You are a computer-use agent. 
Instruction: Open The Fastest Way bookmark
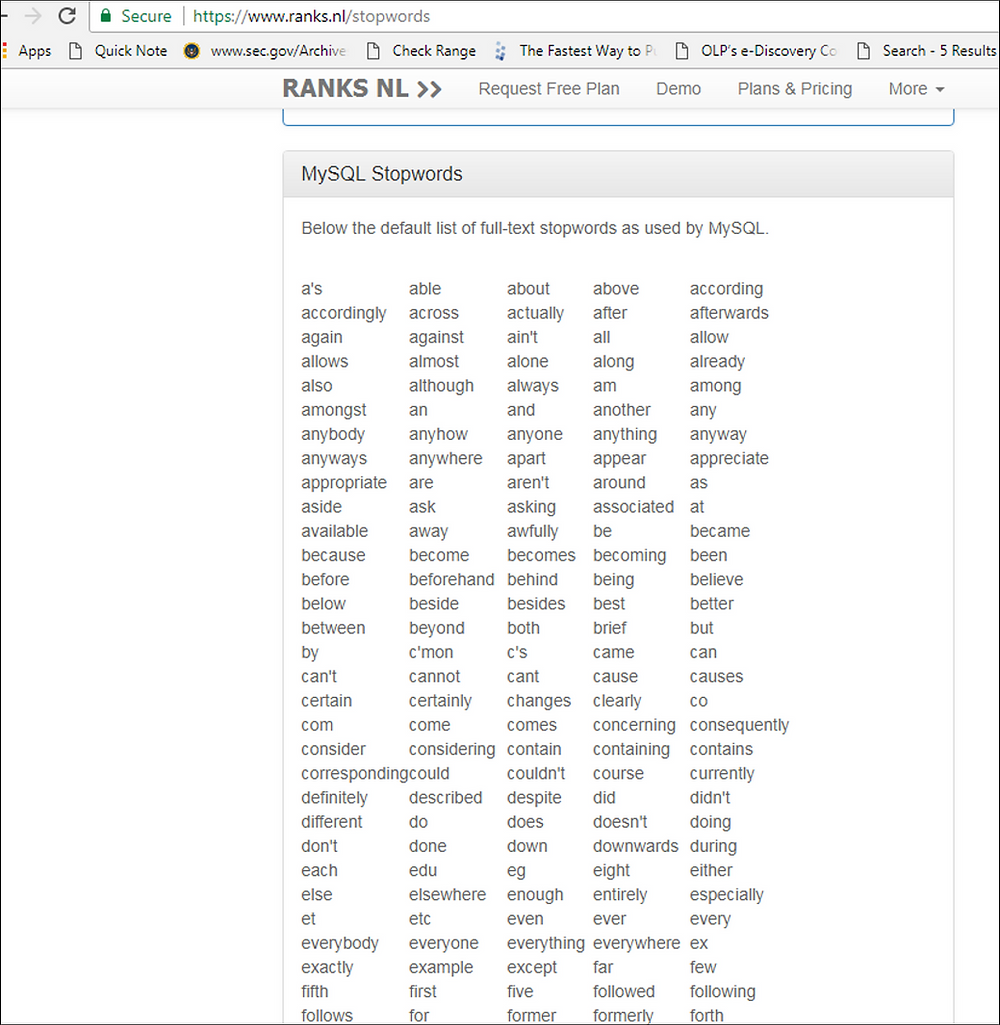[575, 51]
